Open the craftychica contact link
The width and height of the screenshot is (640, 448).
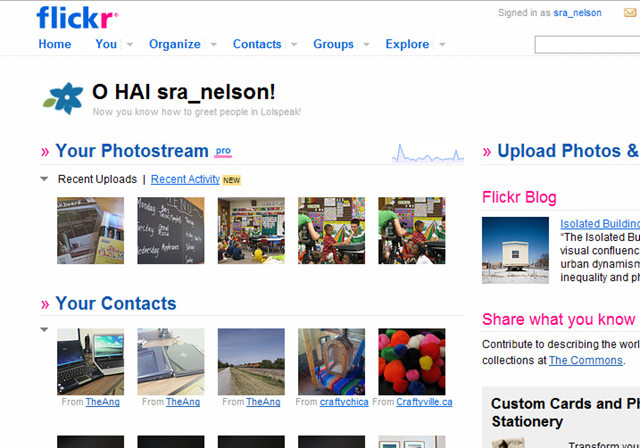point(344,402)
